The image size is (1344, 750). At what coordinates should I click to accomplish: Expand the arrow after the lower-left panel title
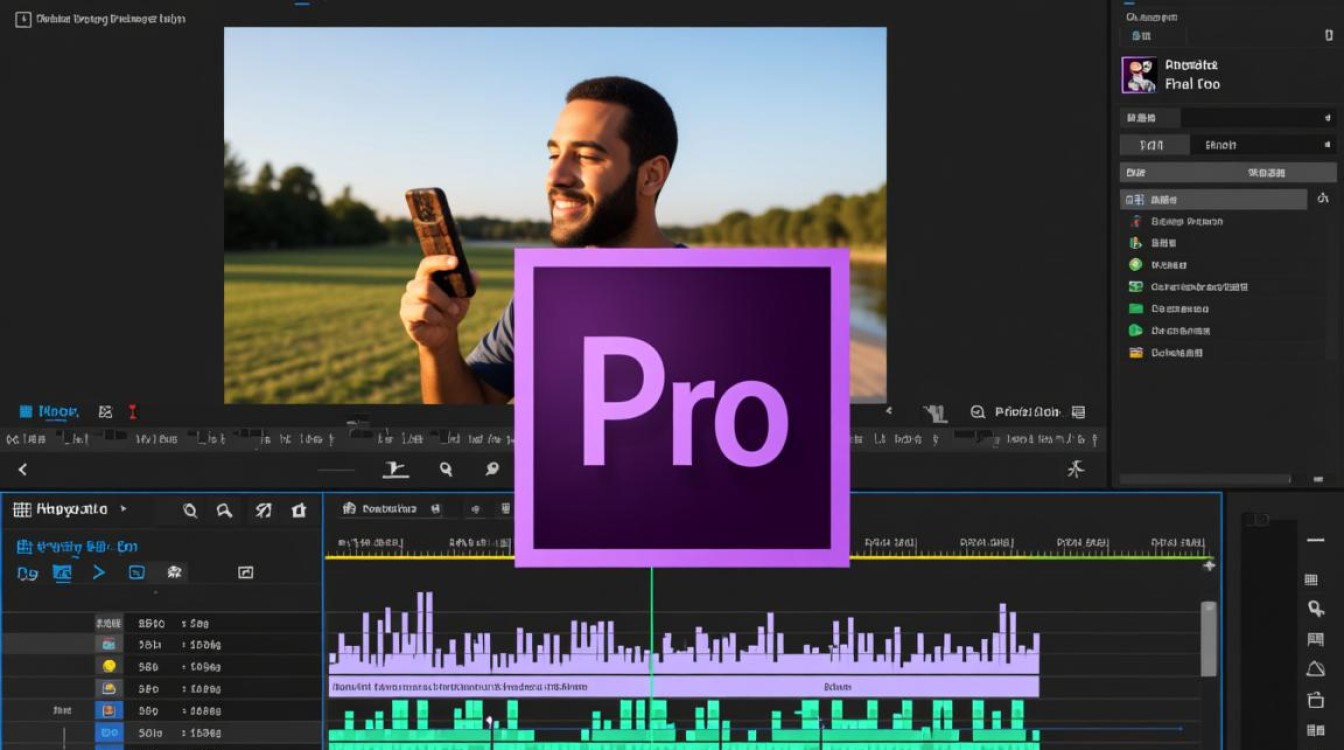pos(123,509)
